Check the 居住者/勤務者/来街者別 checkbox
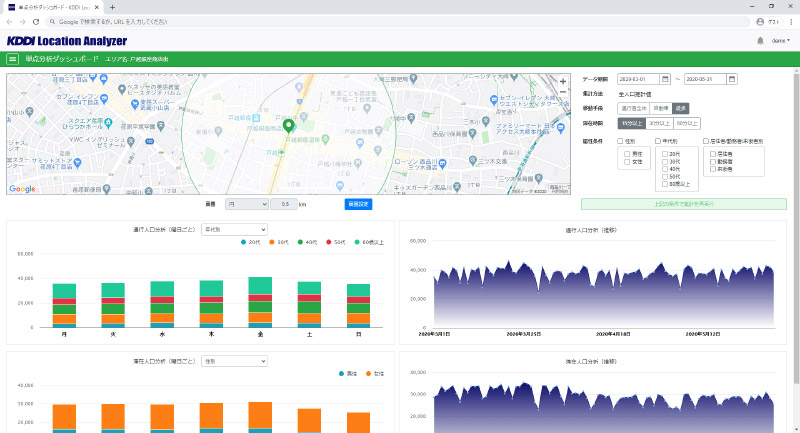 pyautogui.click(x=706, y=141)
